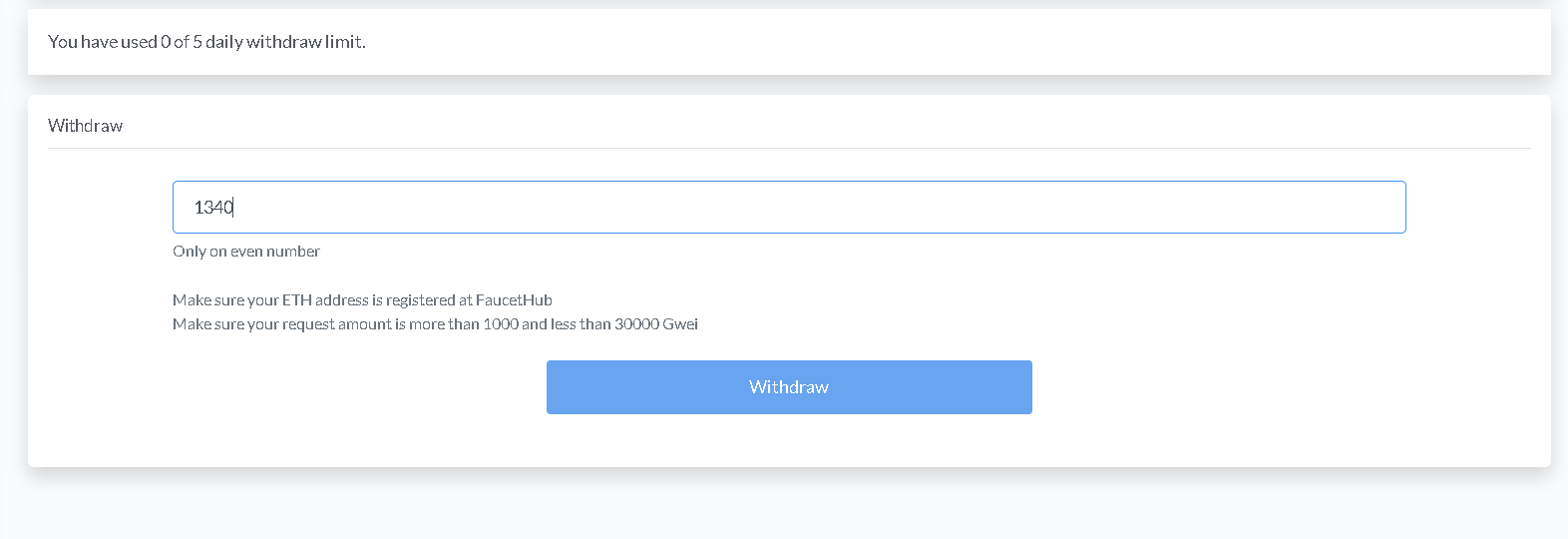This screenshot has height=539, width=1568.
Task: Click the word "Gwei" in amount note
Action: click(680, 324)
